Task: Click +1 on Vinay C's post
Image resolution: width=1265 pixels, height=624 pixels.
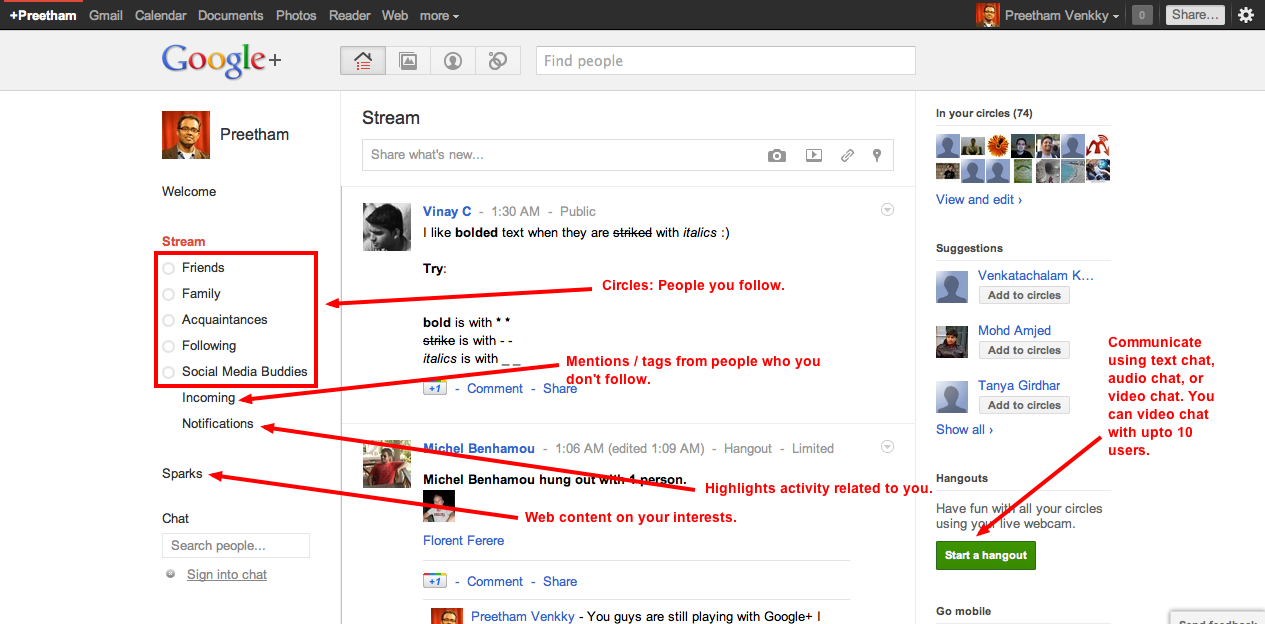Action: tap(435, 388)
